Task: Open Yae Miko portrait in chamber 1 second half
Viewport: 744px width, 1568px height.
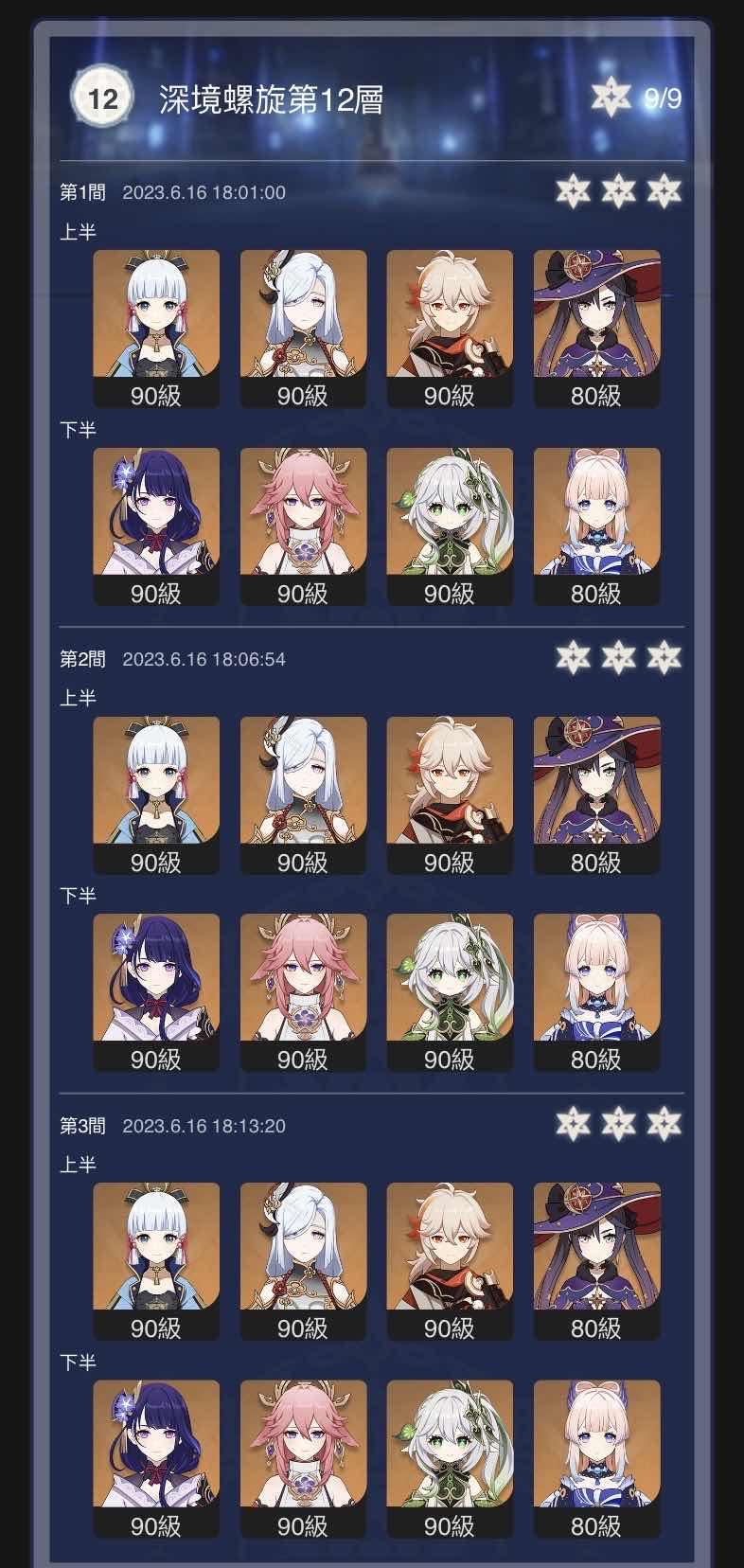Action: tap(303, 526)
